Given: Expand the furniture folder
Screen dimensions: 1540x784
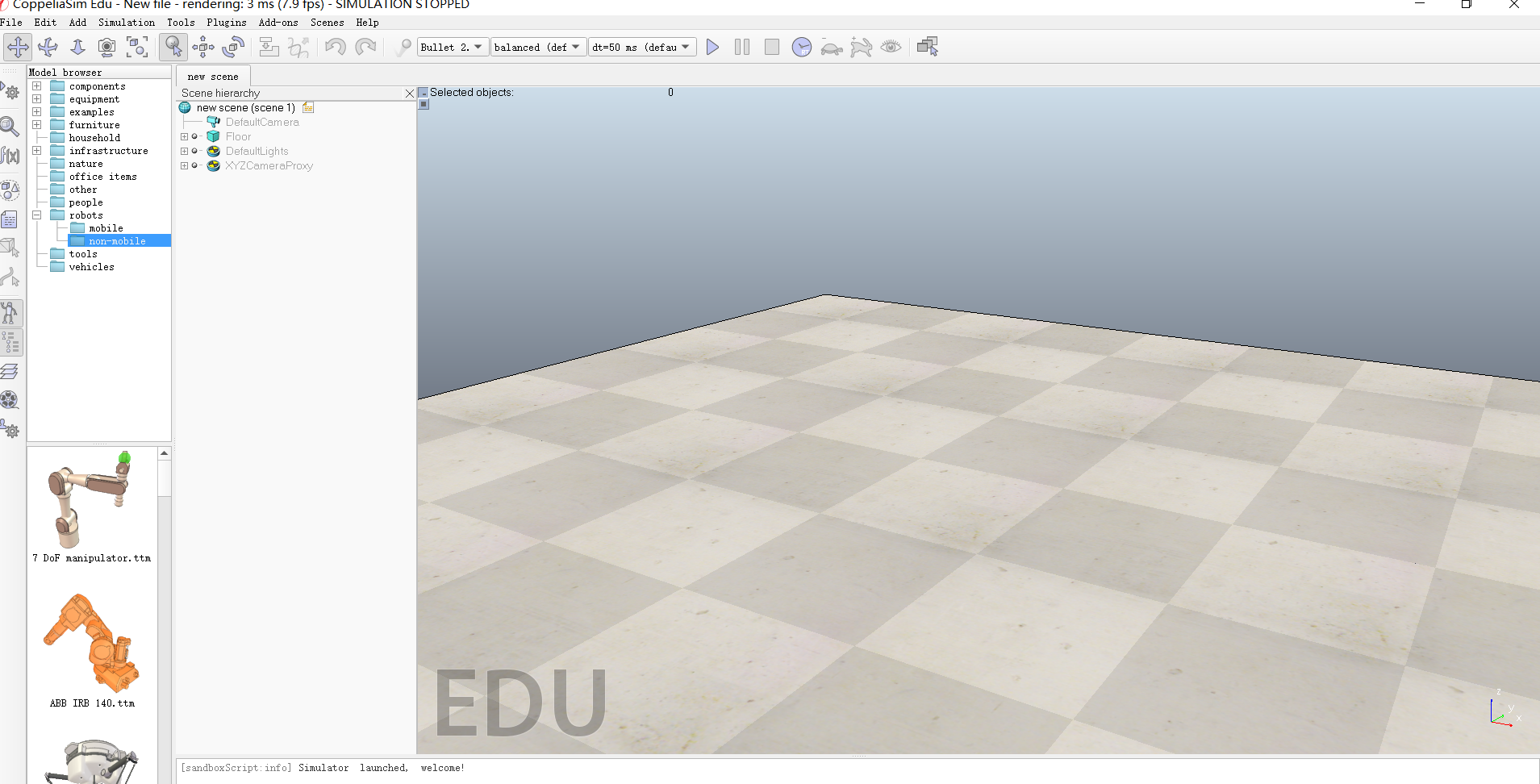Looking at the screenshot, I should [36, 125].
